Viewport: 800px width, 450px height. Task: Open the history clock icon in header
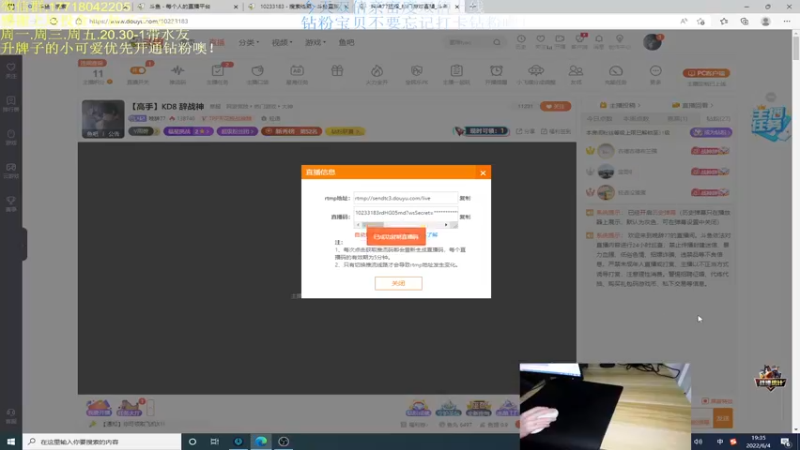pos(520,41)
